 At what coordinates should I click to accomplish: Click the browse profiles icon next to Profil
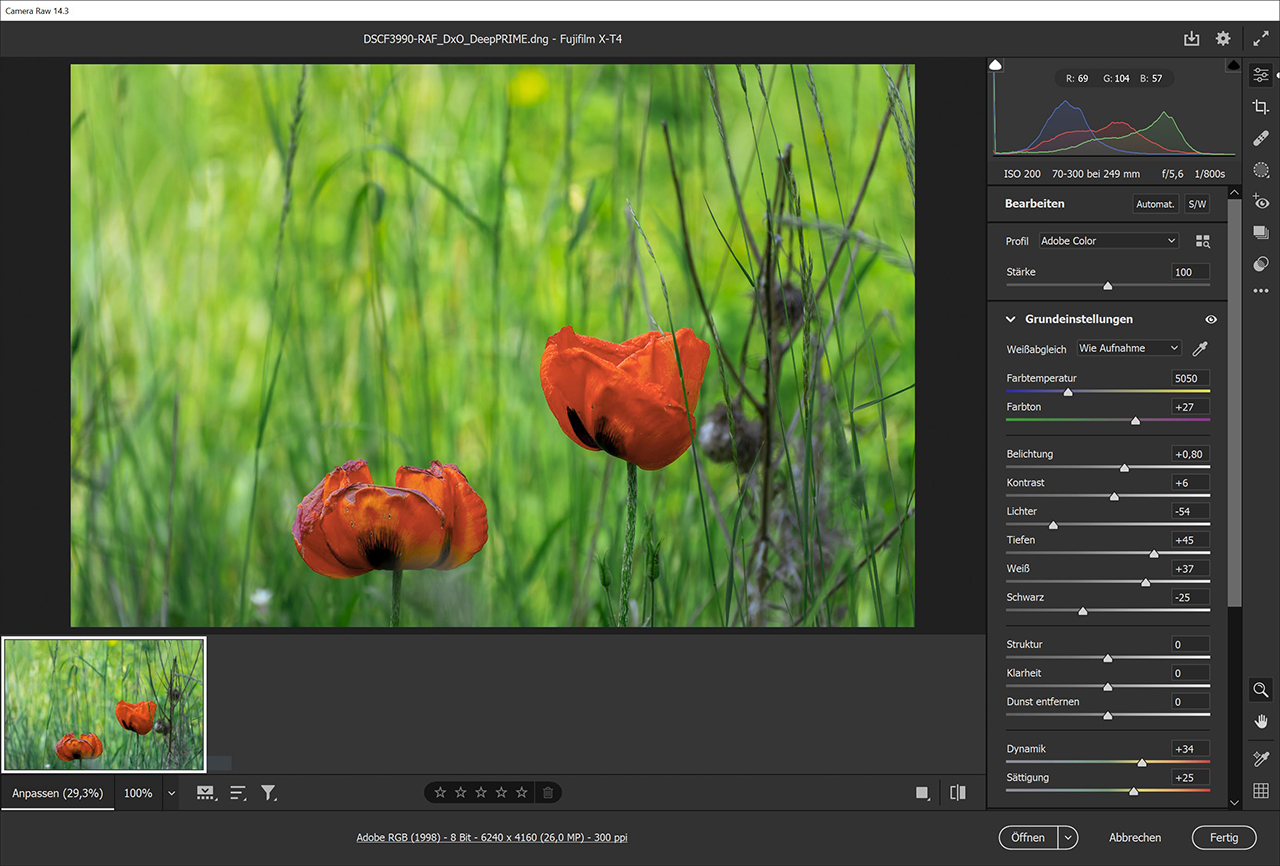coord(1203,241)
